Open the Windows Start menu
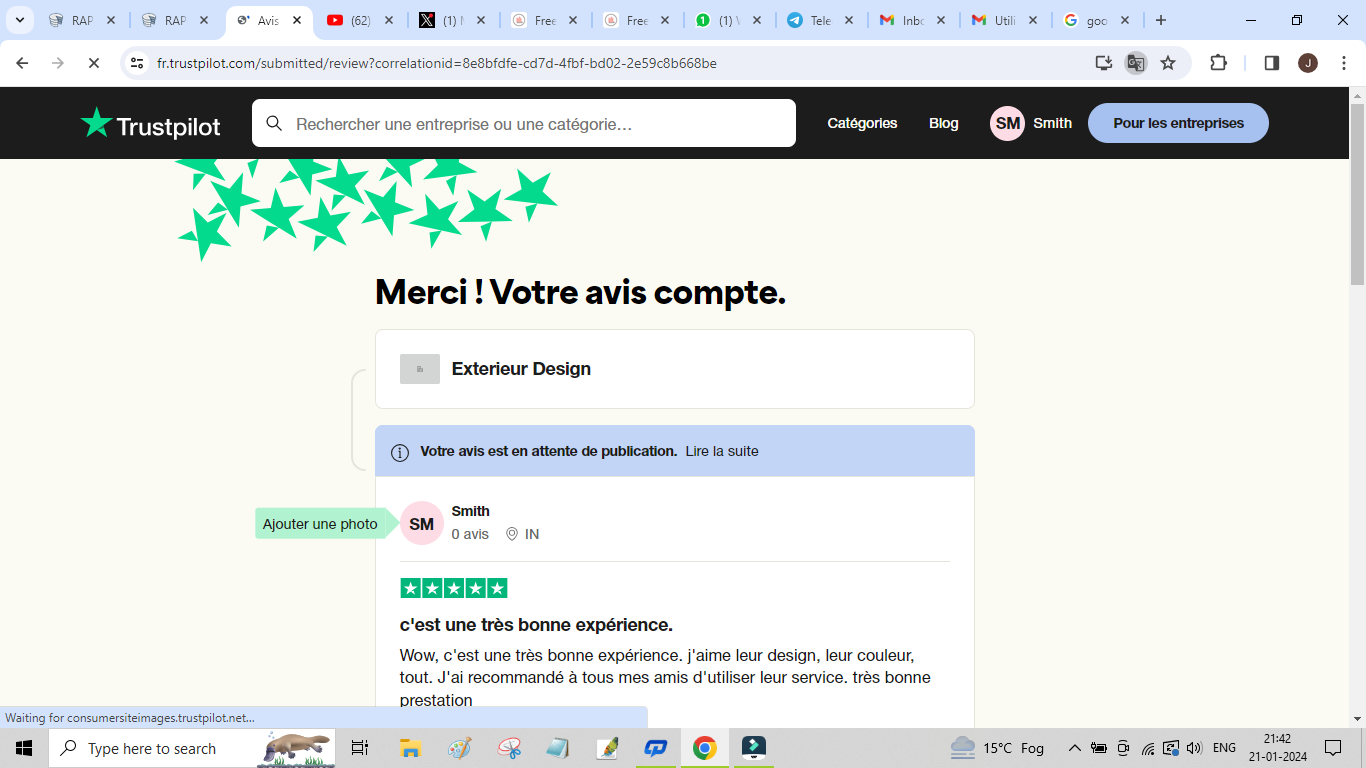This screenshot has width=1366, height=768. [24, 748]
